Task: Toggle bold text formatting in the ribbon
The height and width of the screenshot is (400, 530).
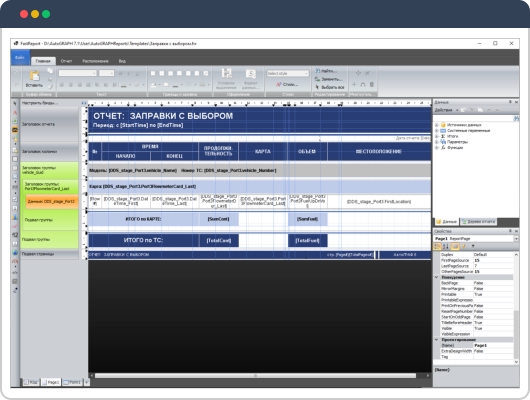Action: click(120, 73)
